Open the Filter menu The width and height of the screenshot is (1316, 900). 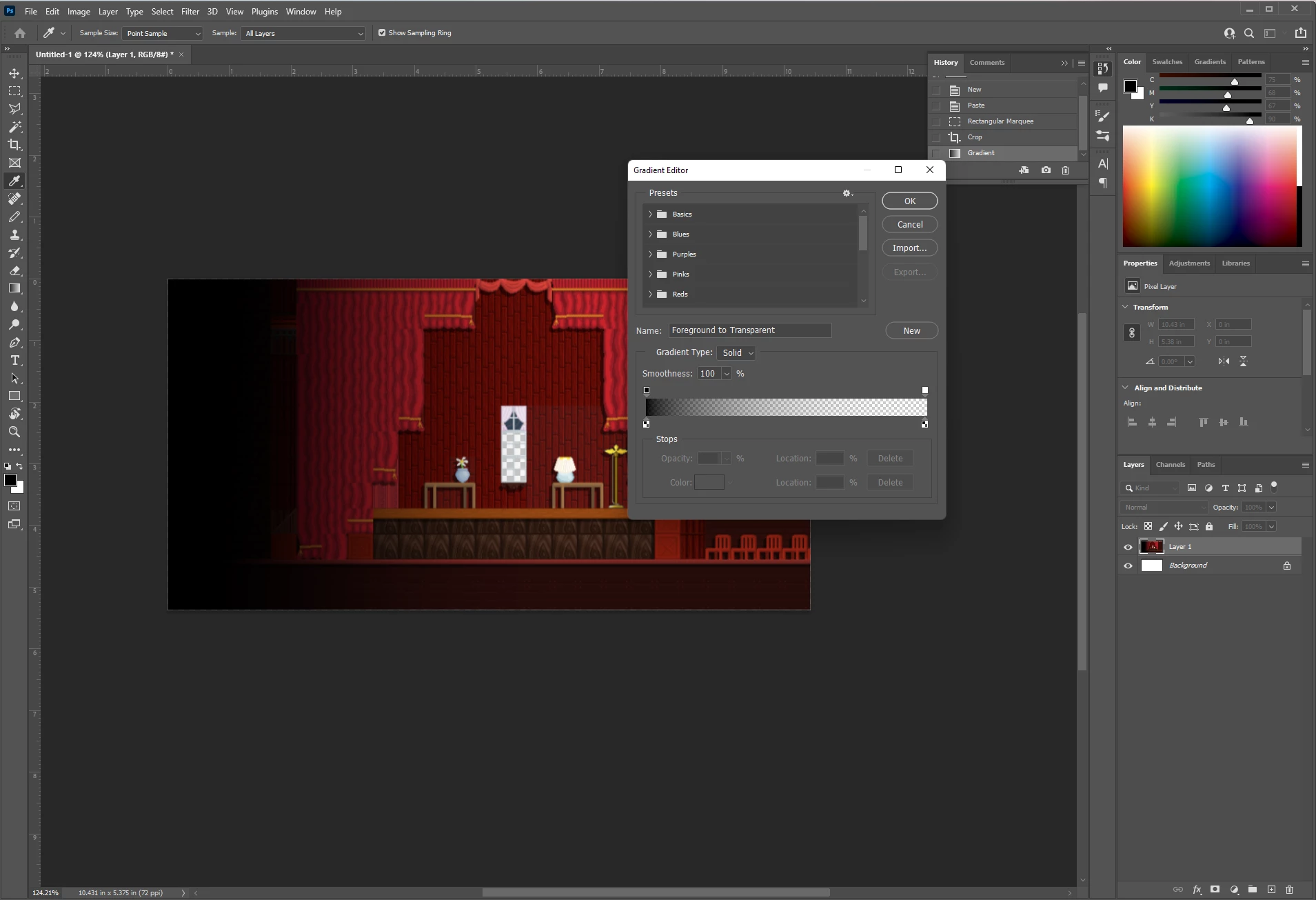tap(190, 12)
